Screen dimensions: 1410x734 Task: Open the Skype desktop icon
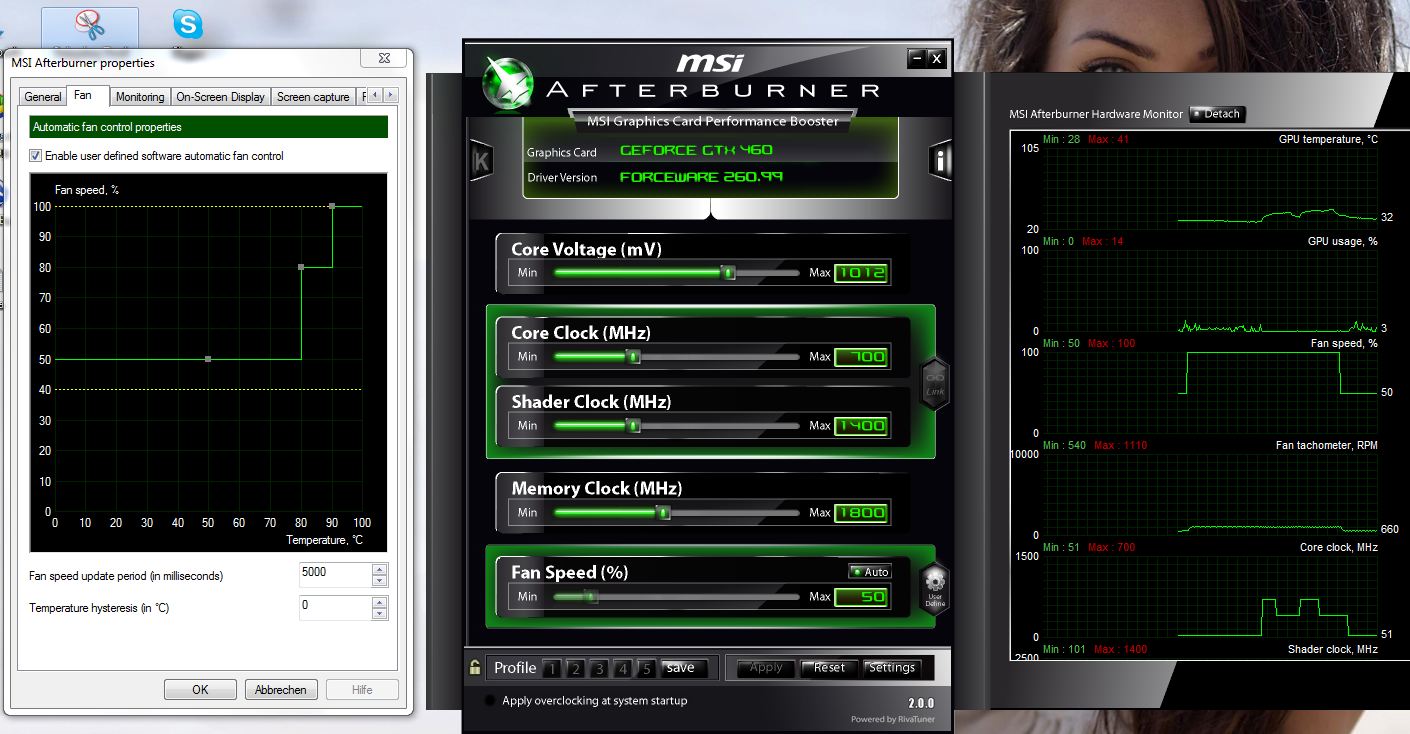tap(187, 24)
